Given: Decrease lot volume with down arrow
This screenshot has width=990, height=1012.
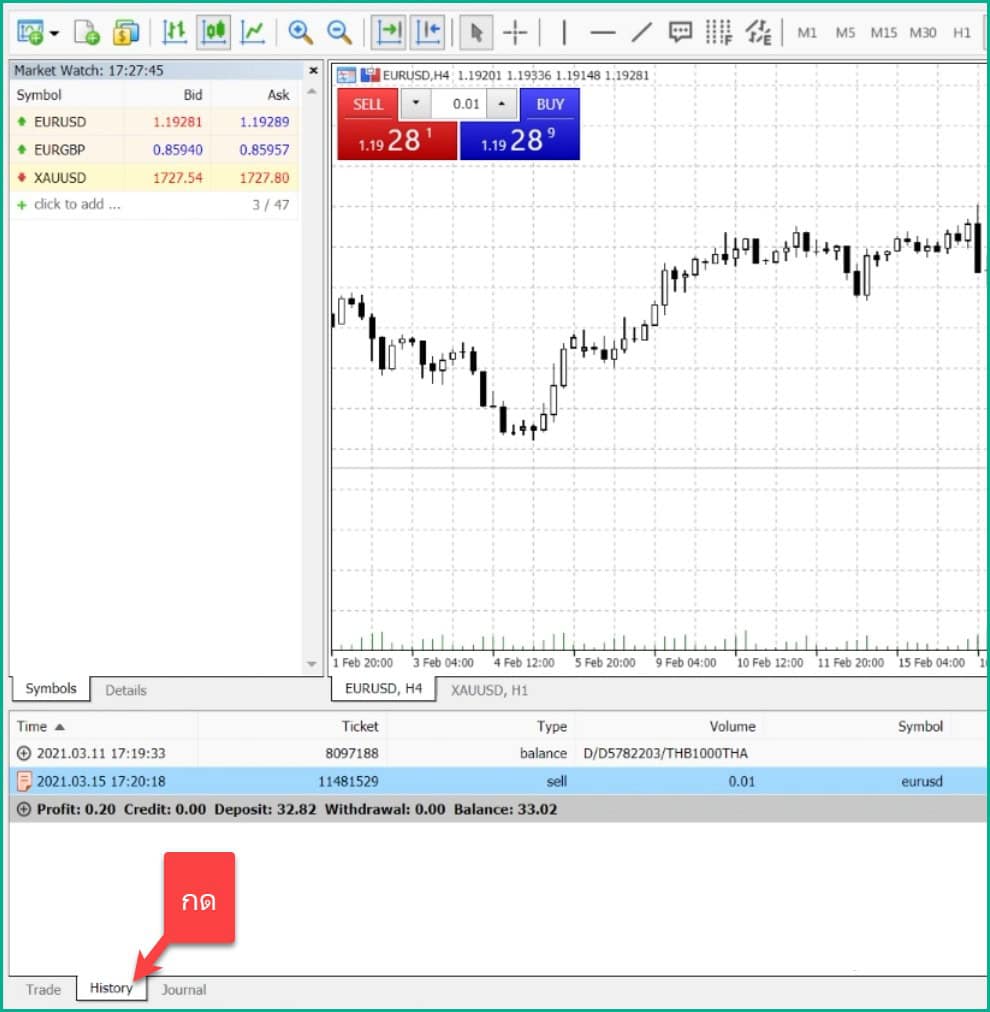Looking at the screenshot, I should [x=416, y=103].
